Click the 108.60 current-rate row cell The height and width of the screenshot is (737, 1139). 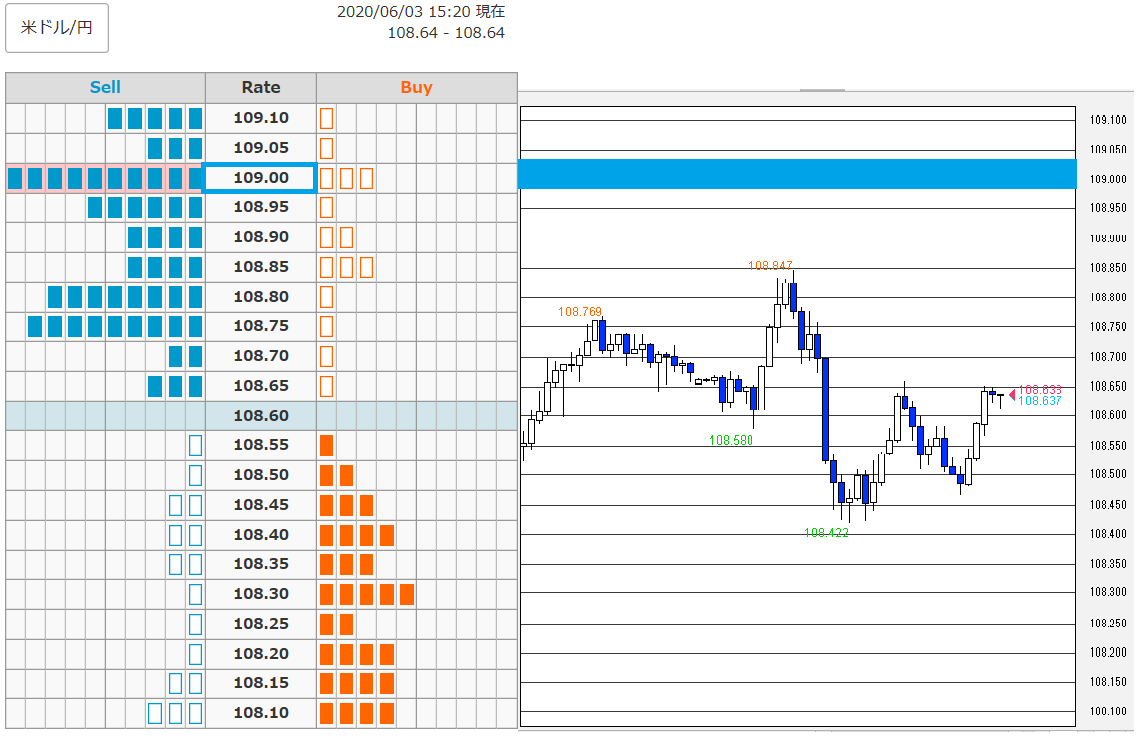(x=261, y=415)
